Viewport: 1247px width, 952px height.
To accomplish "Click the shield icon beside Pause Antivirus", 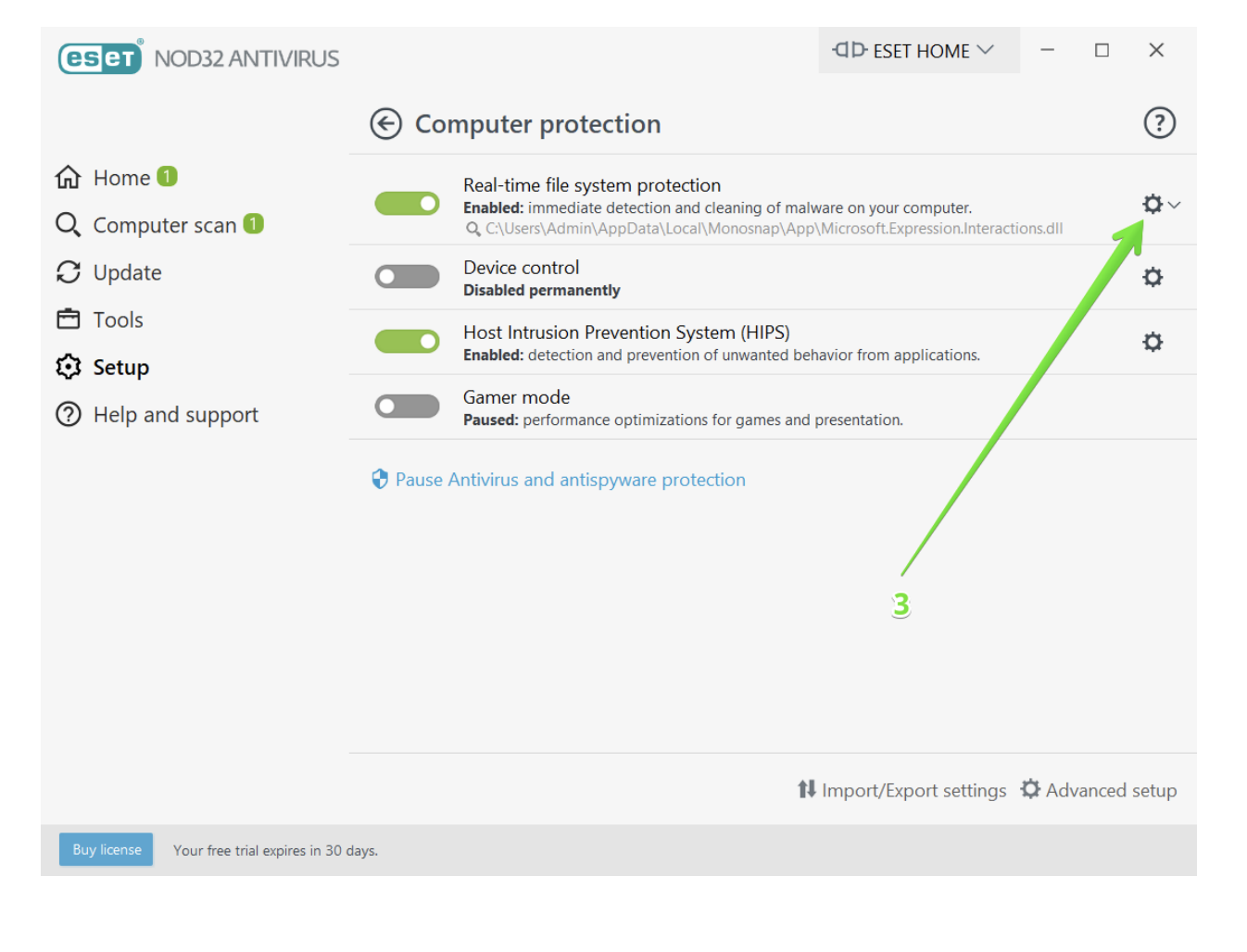I will (380, 479).
